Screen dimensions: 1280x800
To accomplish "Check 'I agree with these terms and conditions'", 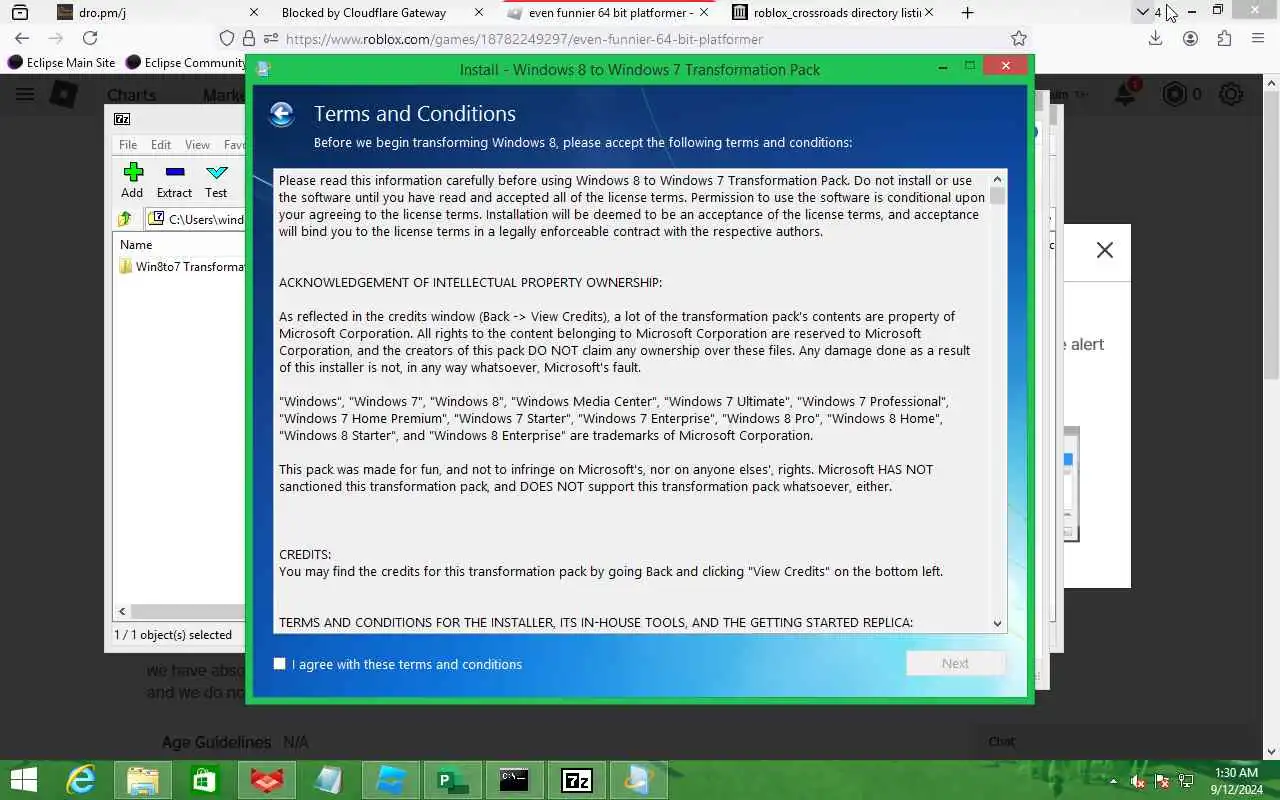I will pos(280,664).
